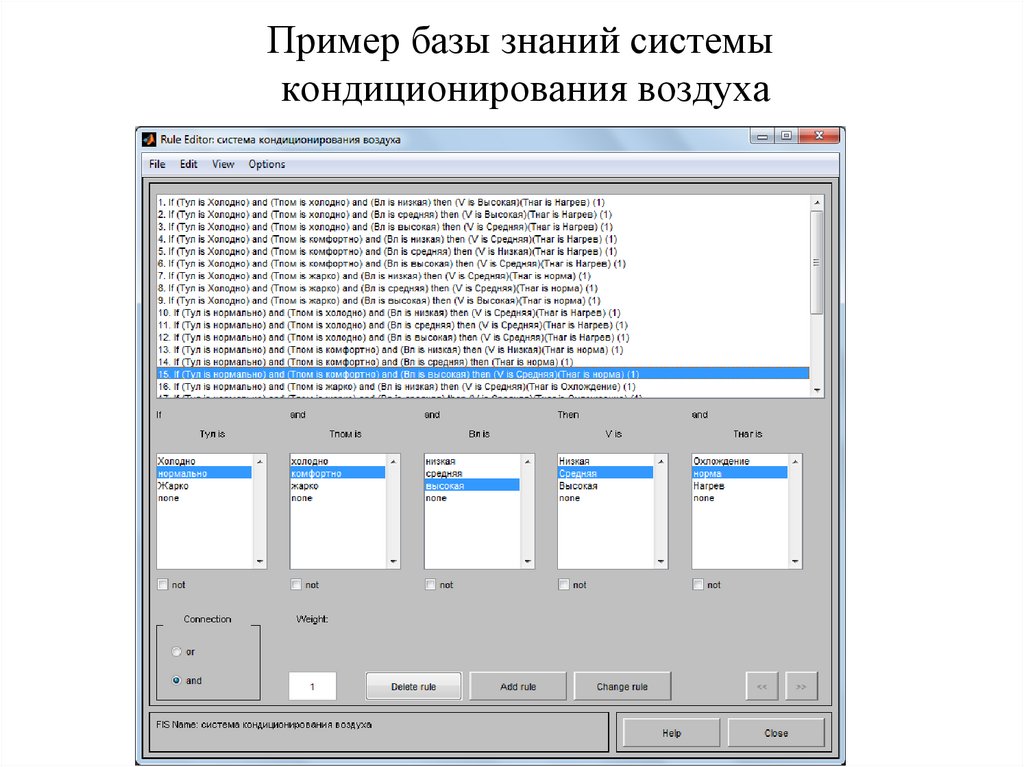Click the Вл list scroll down arrow
The image size is (1024, 767).
[527, 561]
